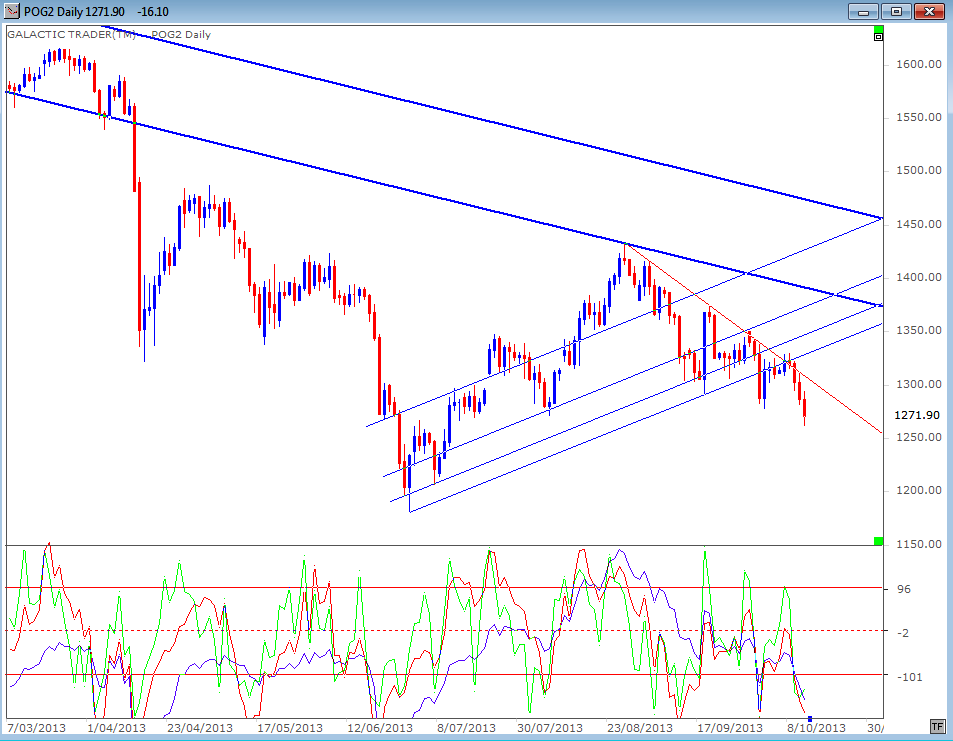Click the 17/09/2013 date label
The width and height of the screenshot is (953, 741).
pyautogui.click(x=730, y=728)
